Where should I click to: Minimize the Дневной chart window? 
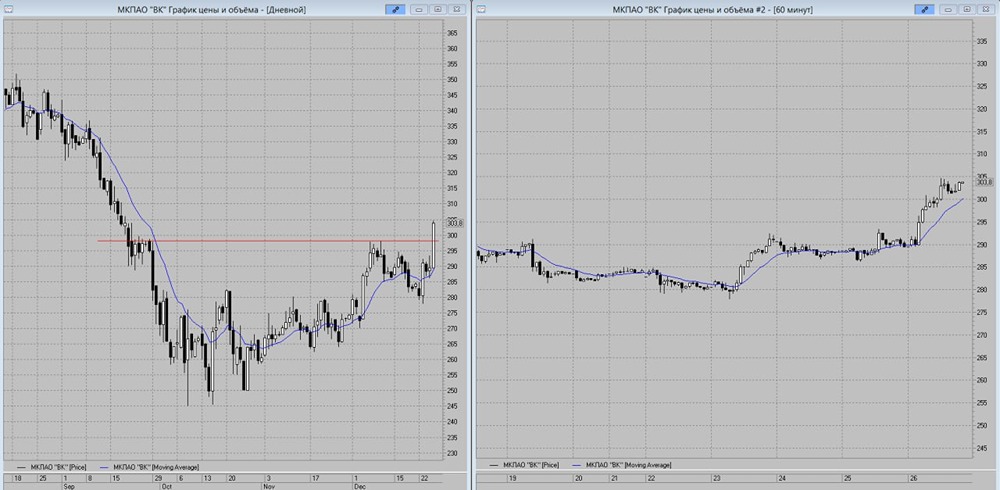(x=419, y=9)
